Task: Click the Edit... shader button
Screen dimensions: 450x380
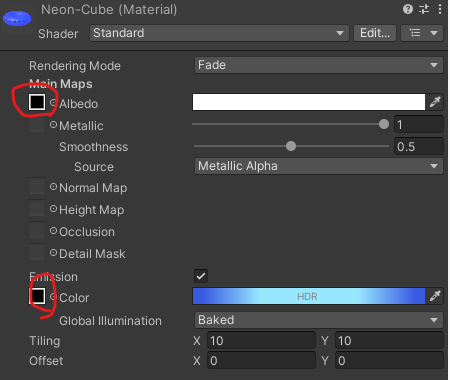Action: click(x=375, y=33)
